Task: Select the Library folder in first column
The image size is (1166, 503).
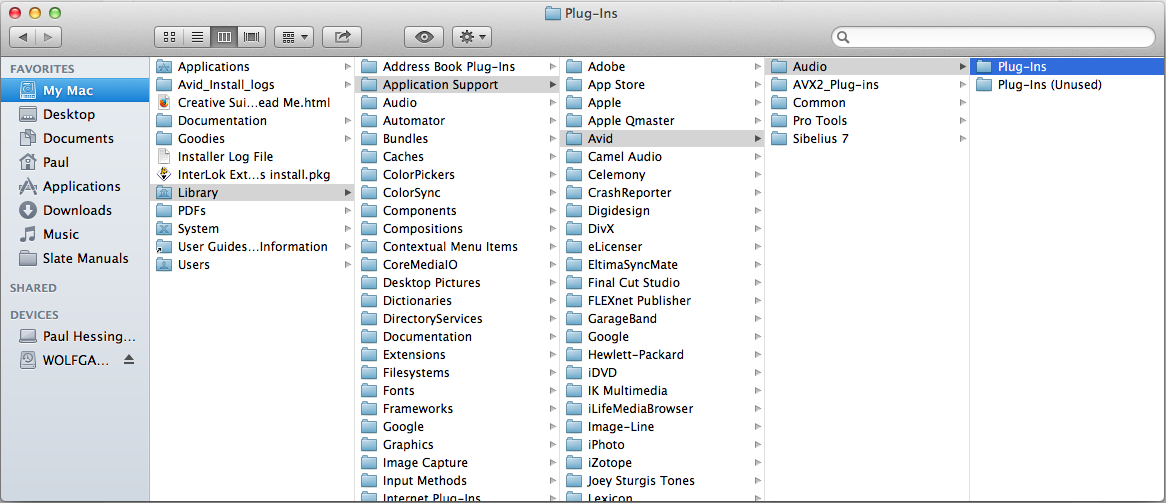Action: (x=252, y=193)
